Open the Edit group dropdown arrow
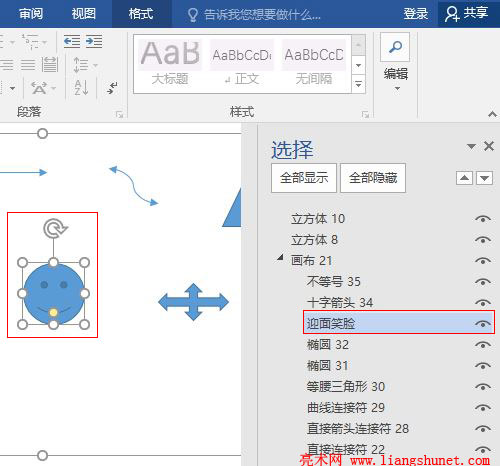The width and height of the screenshot is (500, 466). 397,88
